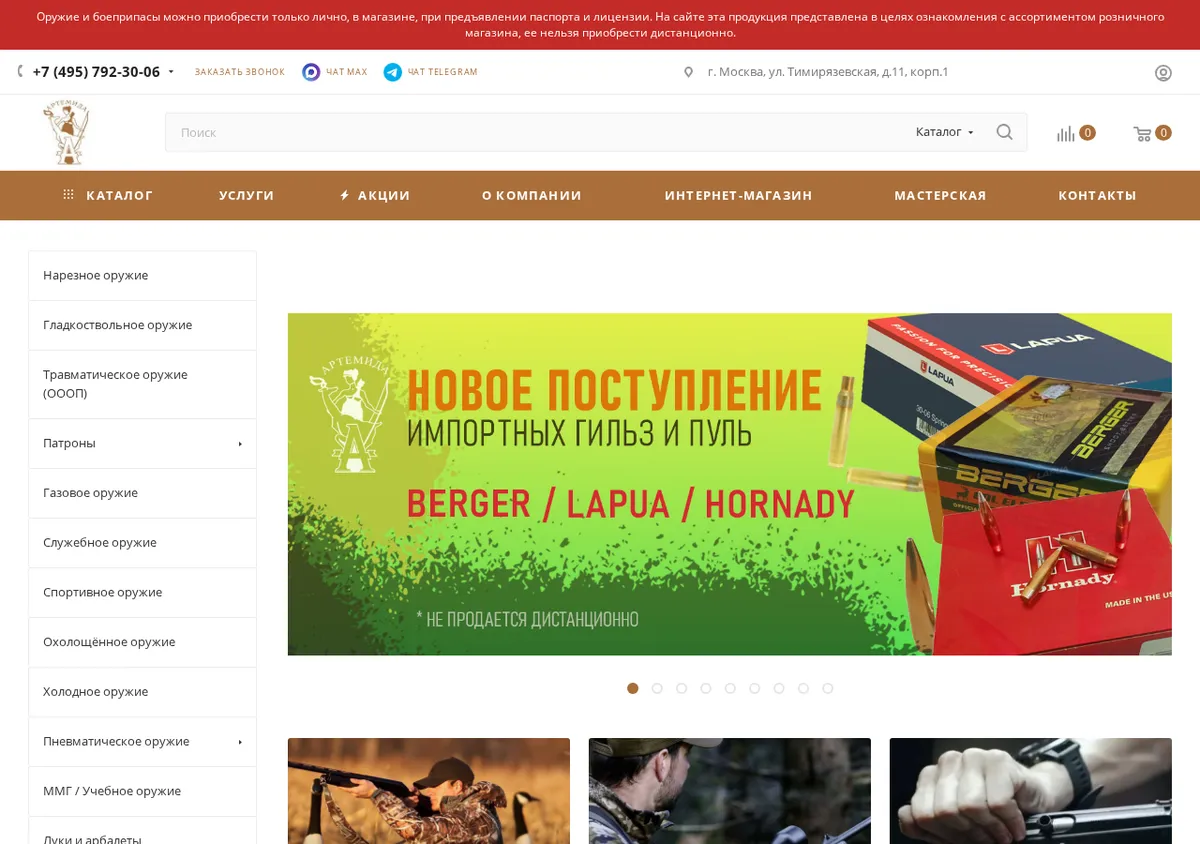
Task: Click the Заказать звонок link
Action: [x=240, y=72]
